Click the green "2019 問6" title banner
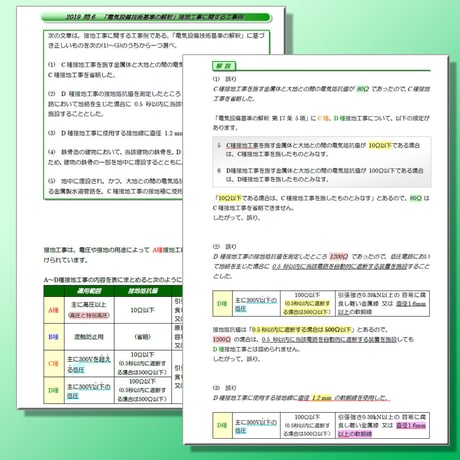Image resolution: width=460 pixels, height=460 pixels. 156,17
